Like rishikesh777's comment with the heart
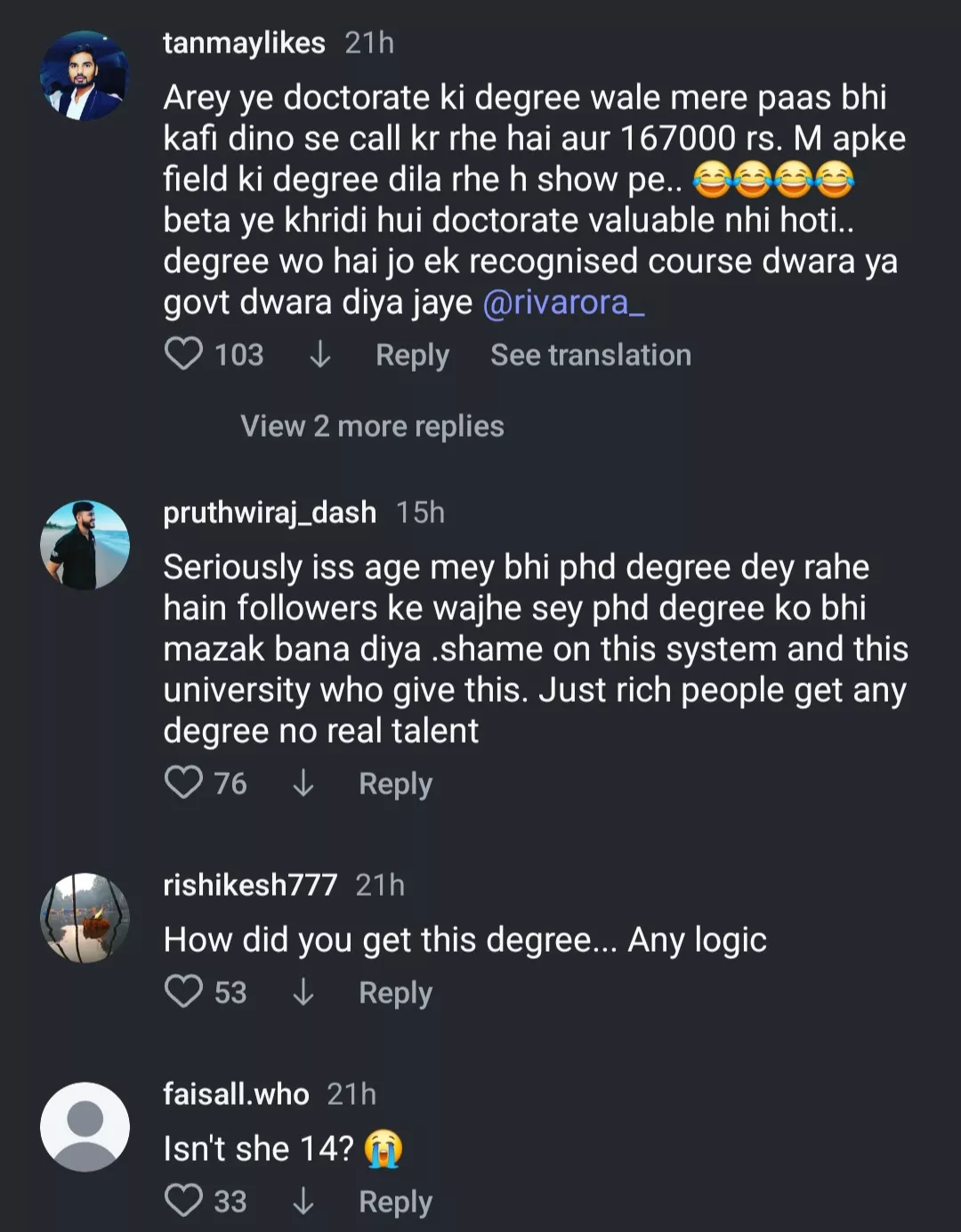Viewport: 961px width, 1232px height. click(184, 992)
